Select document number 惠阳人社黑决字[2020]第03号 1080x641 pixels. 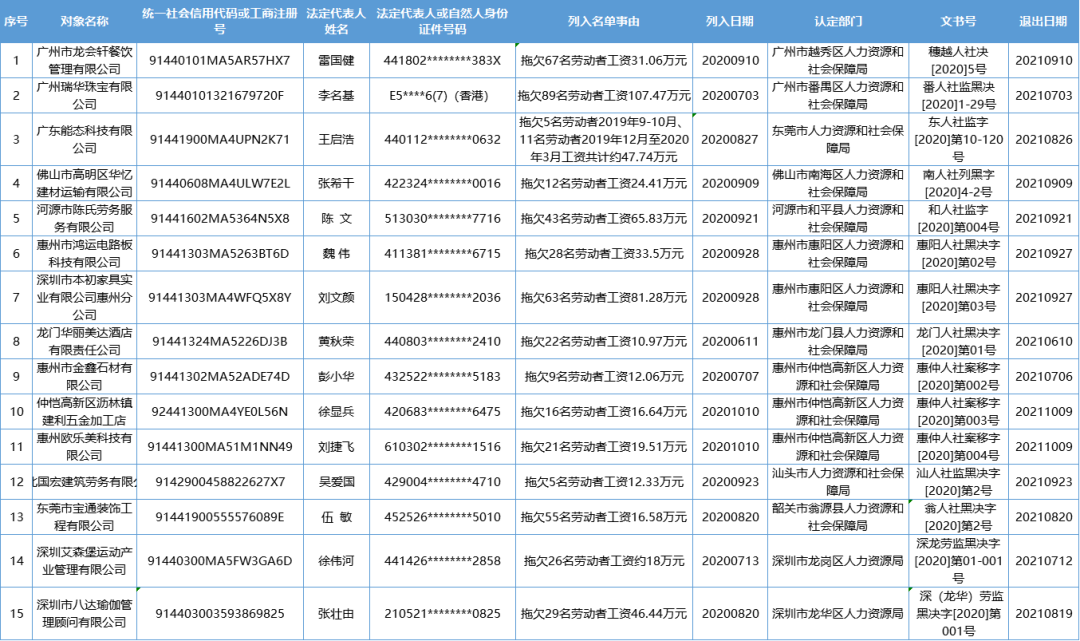pos(958,297)
